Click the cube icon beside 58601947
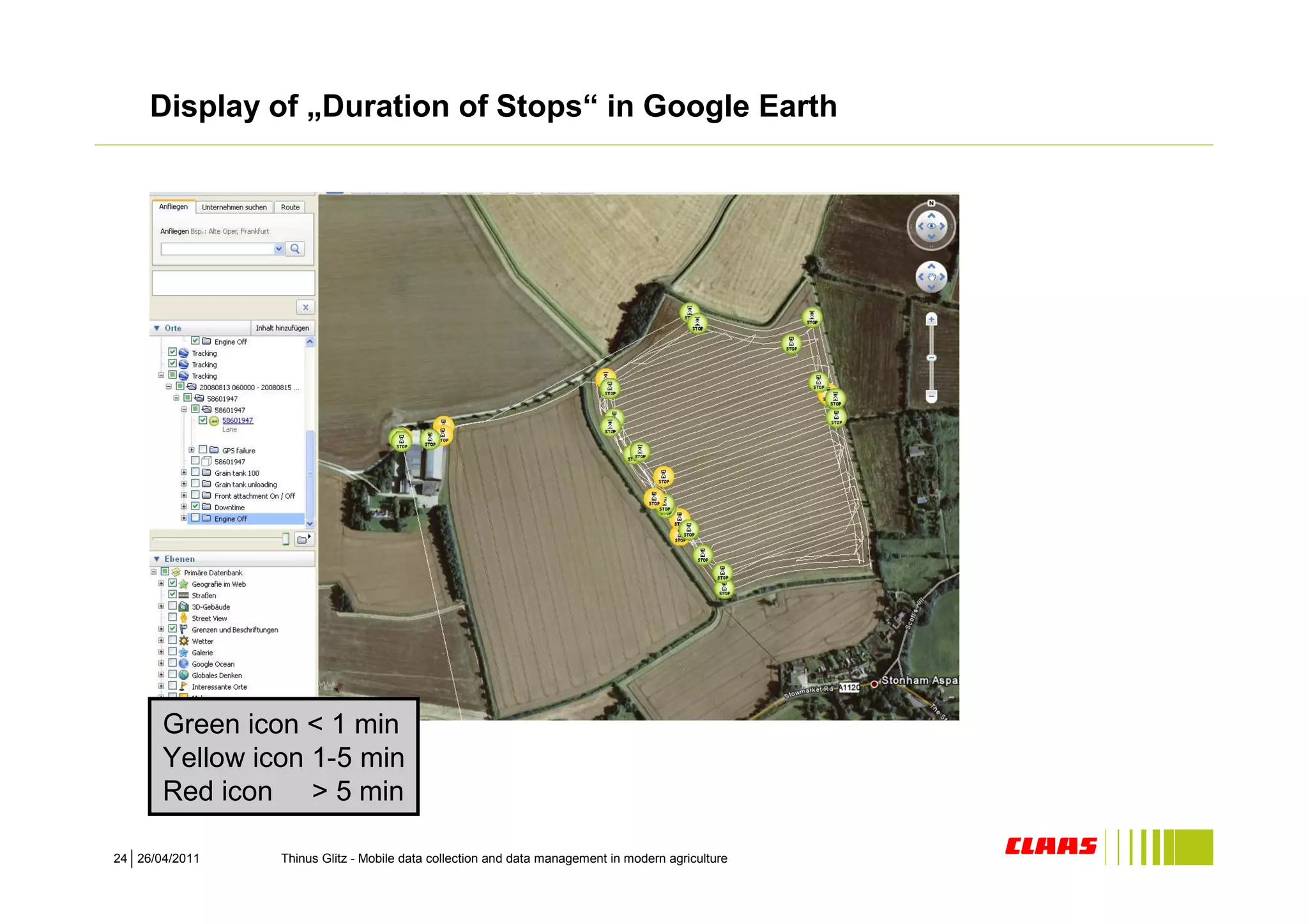Screen dimensions: 1308x924 pyautogui.click(x=207, y=461)
